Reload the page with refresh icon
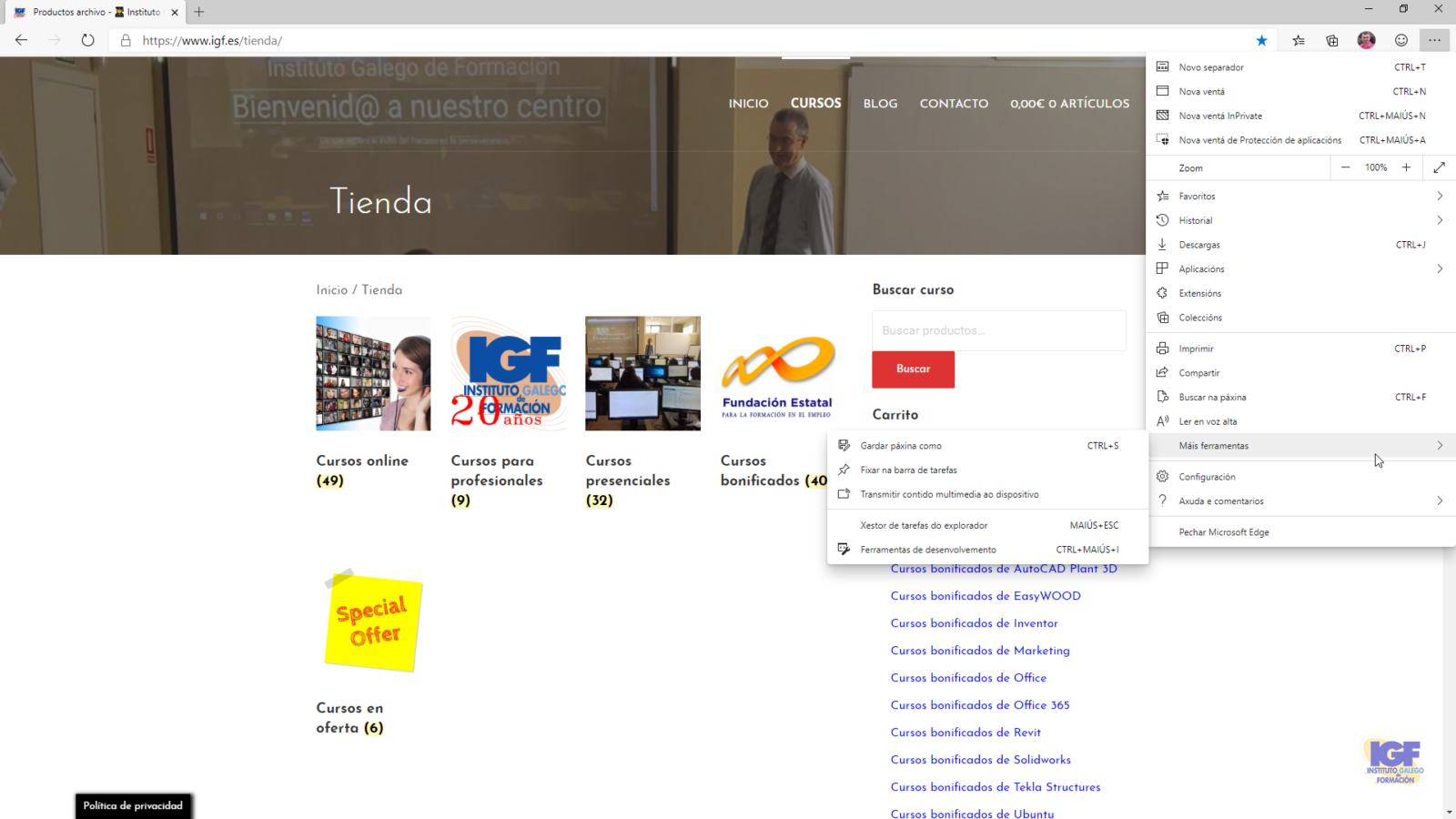This screenshot has width=1456, height=819. [87, 40]
